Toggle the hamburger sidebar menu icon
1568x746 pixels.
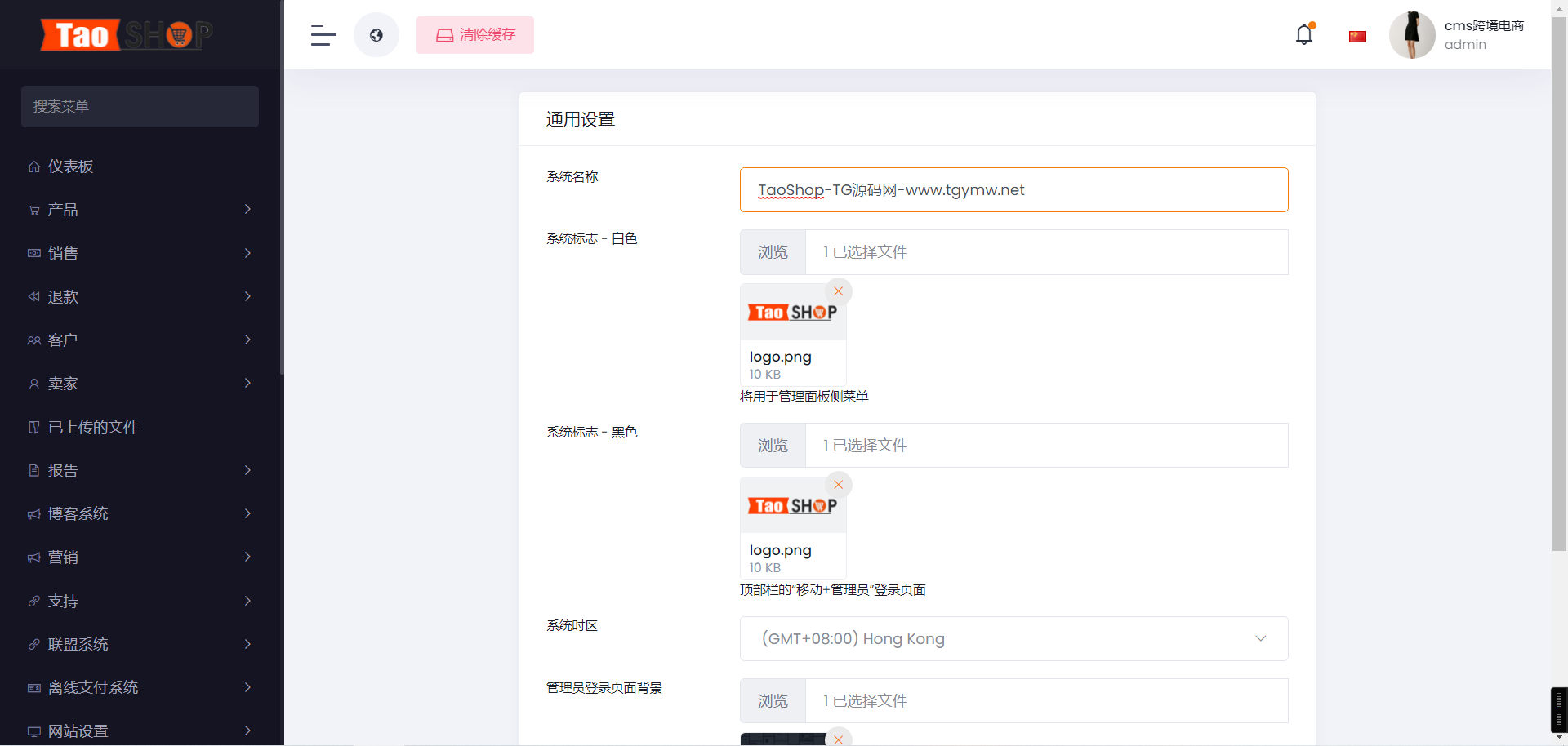[x=323, y=35]
